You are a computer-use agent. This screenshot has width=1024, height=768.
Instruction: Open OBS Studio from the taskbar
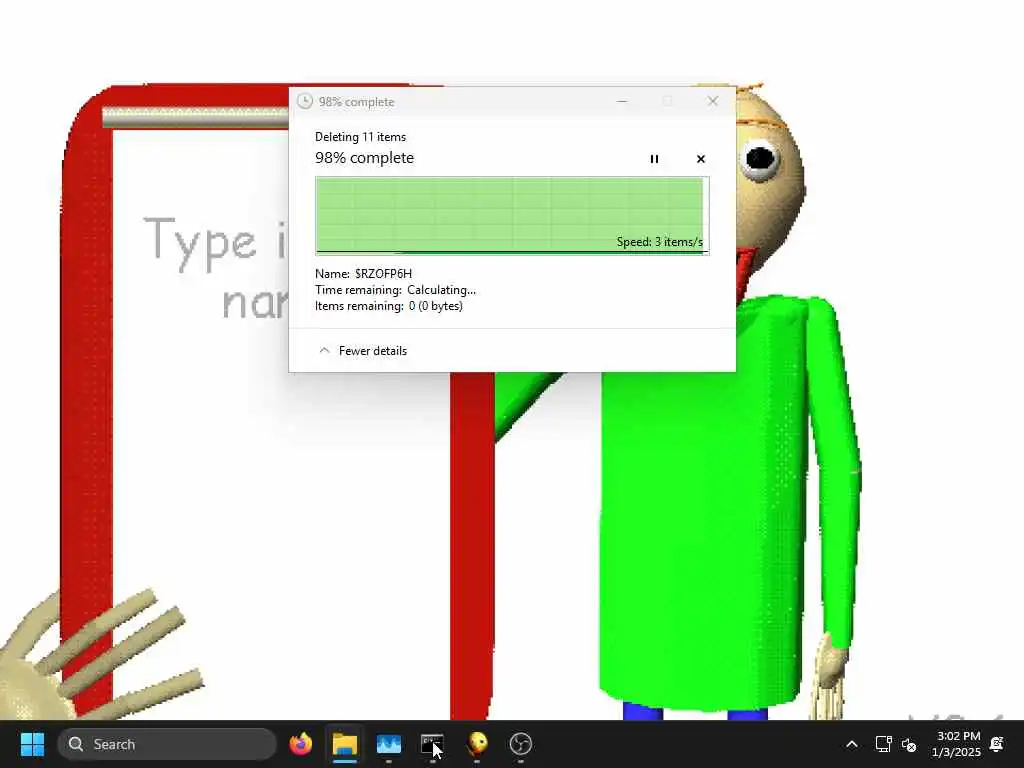(520, 744)
